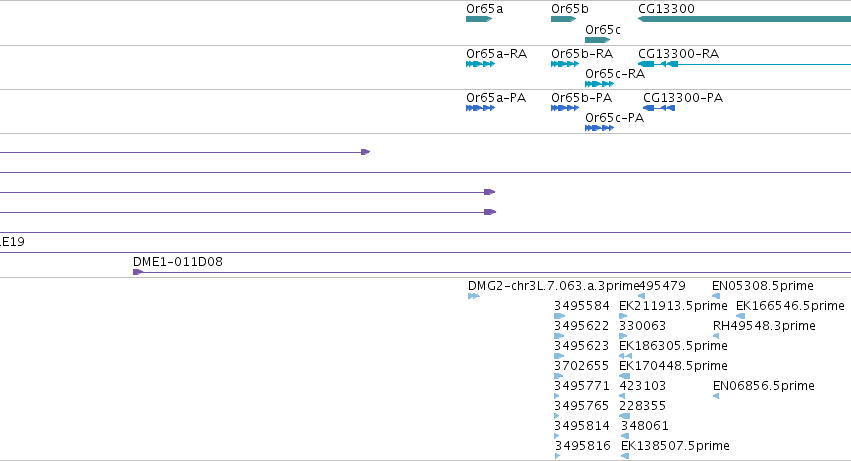Select the EK186305.5prime EST label
The width and height of the screenshot is (851, 461).
pyautogui.click(x=673, y=346)
